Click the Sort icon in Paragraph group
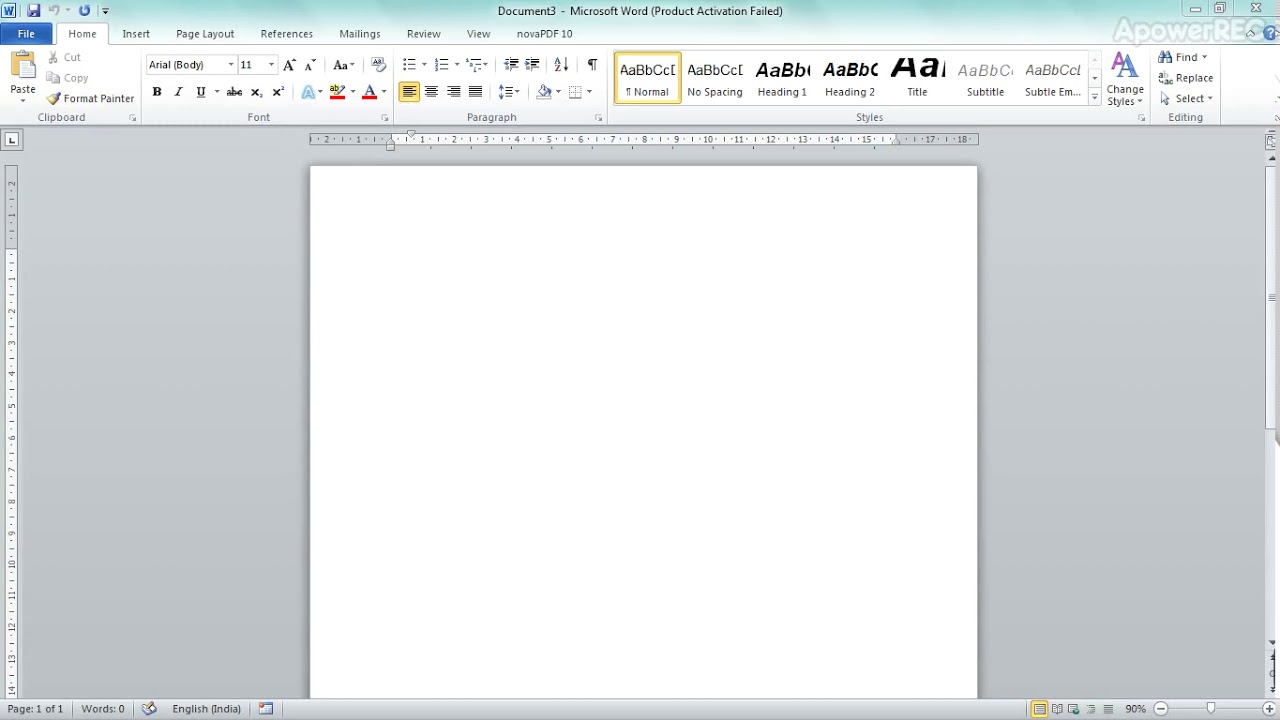The height and width of the screenshot is (720, 1280). [x=561, y=65]
